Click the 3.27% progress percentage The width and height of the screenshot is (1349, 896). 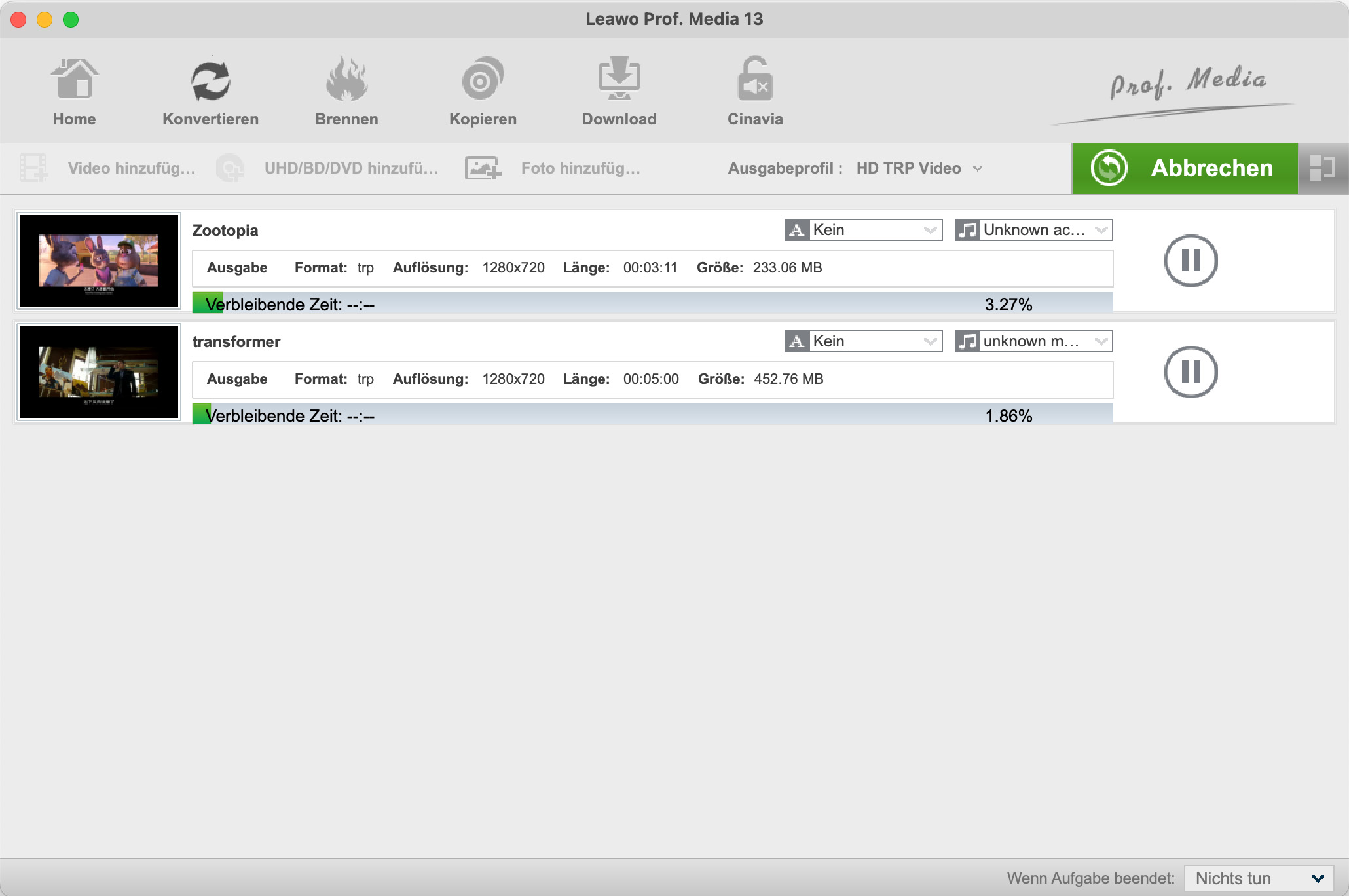tap(1008, 305)
